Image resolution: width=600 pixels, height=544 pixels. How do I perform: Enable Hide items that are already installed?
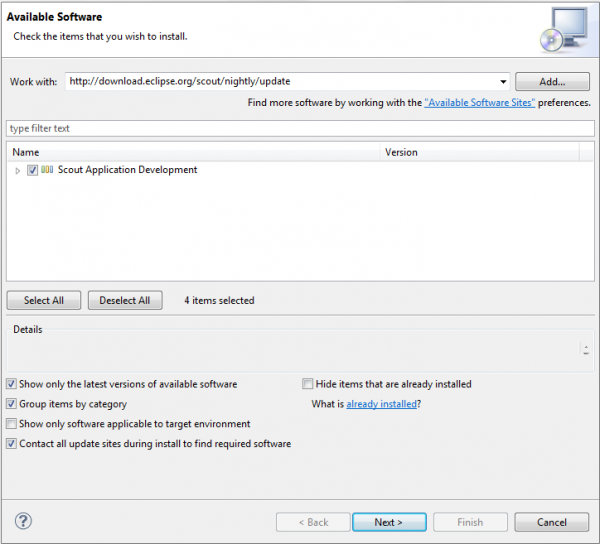(x=307, y=384)
